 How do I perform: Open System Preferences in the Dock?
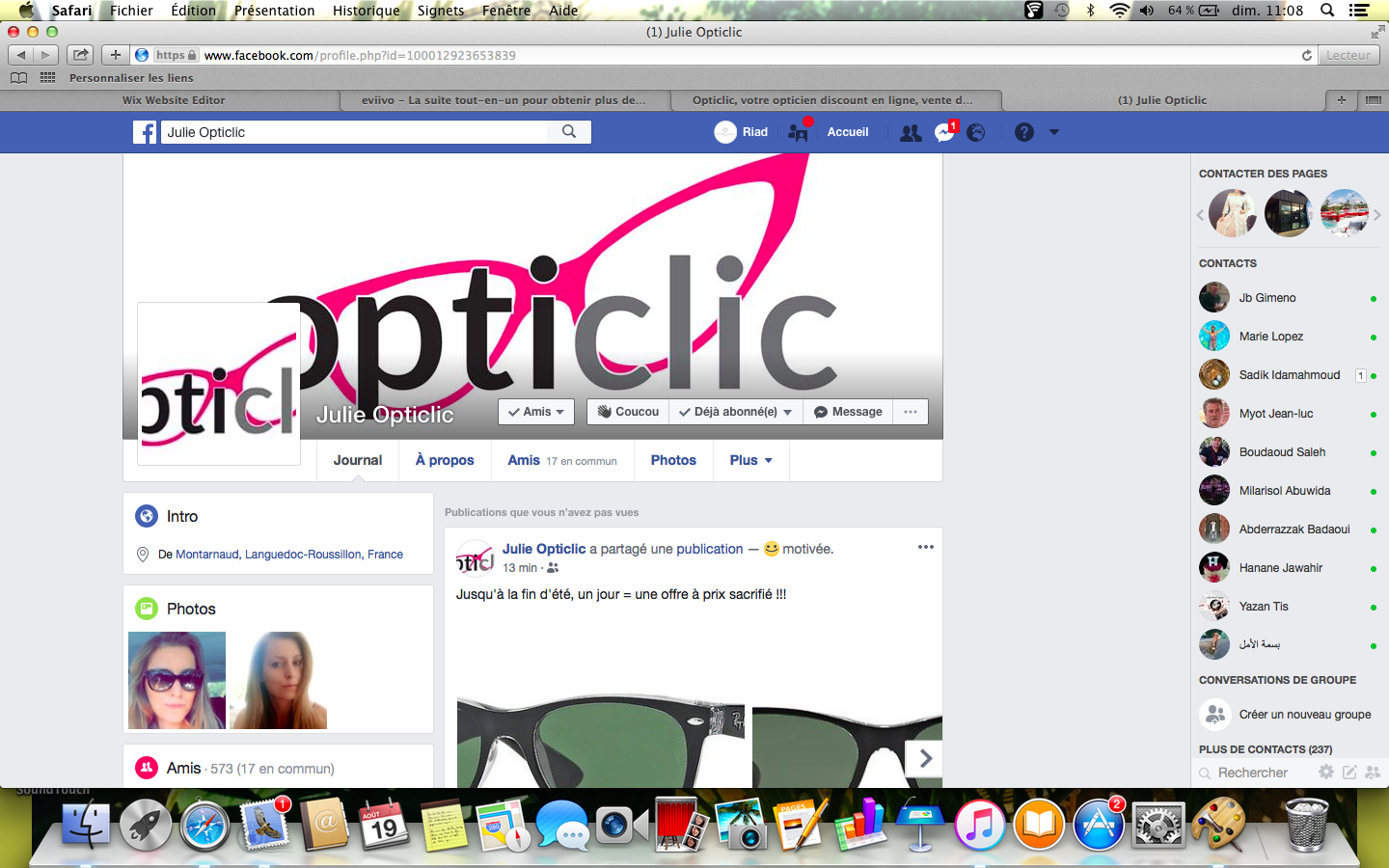(1157, 825)
